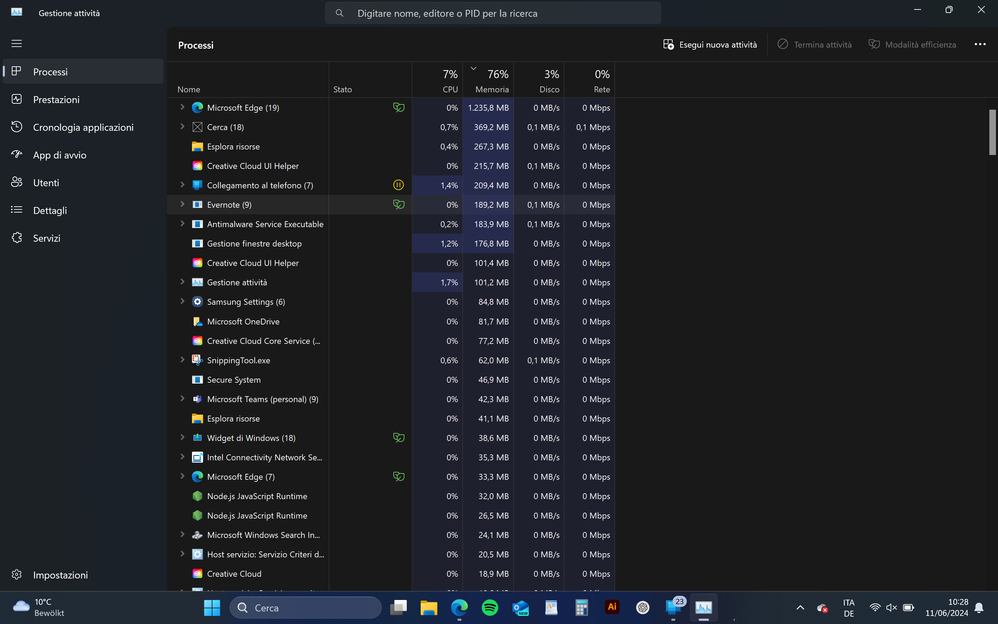Go to the App di avvio tab
This screenshot has height=624, width=998.
point(83,155)
